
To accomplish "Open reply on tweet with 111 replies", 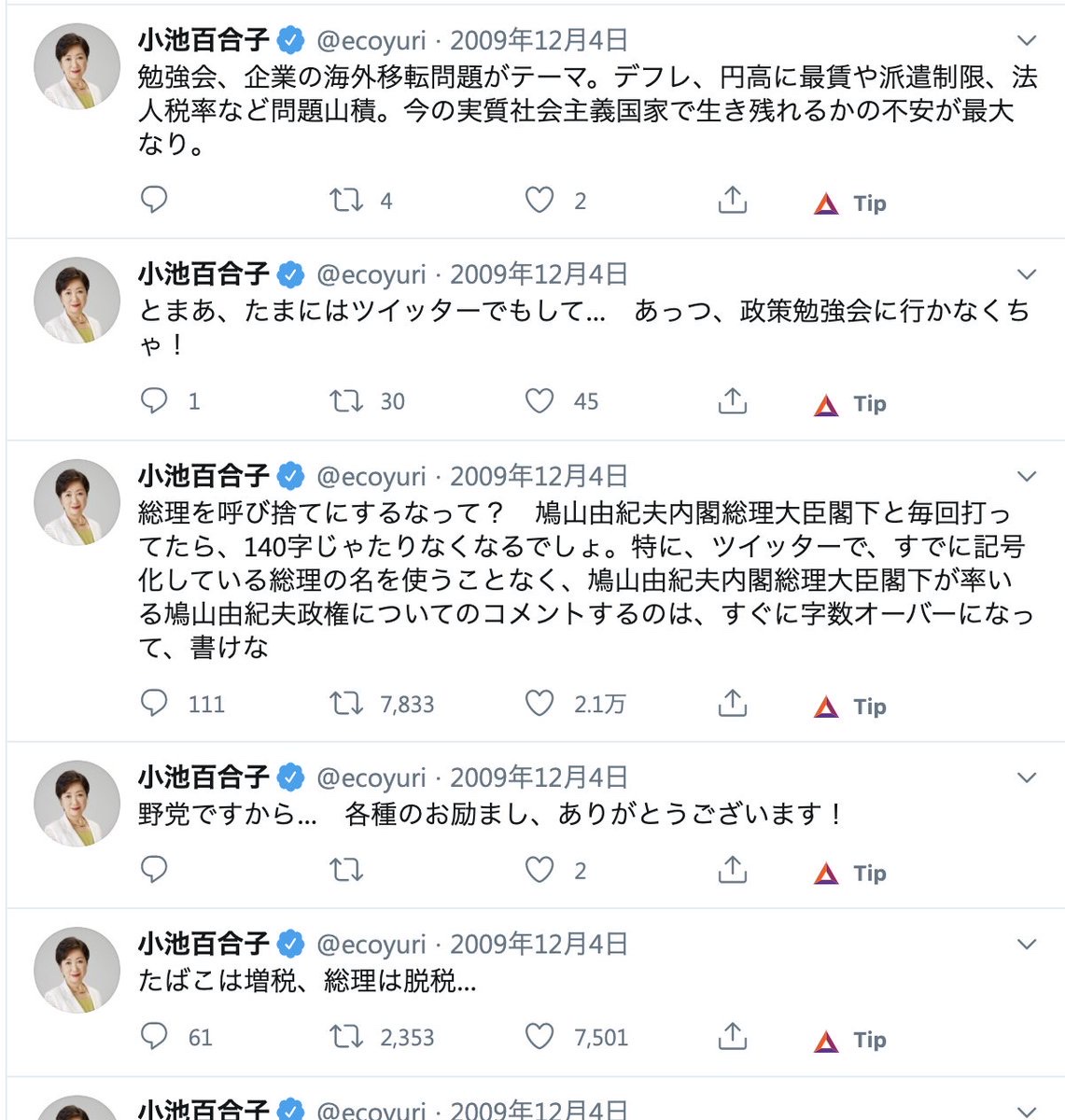I will 154,704.
